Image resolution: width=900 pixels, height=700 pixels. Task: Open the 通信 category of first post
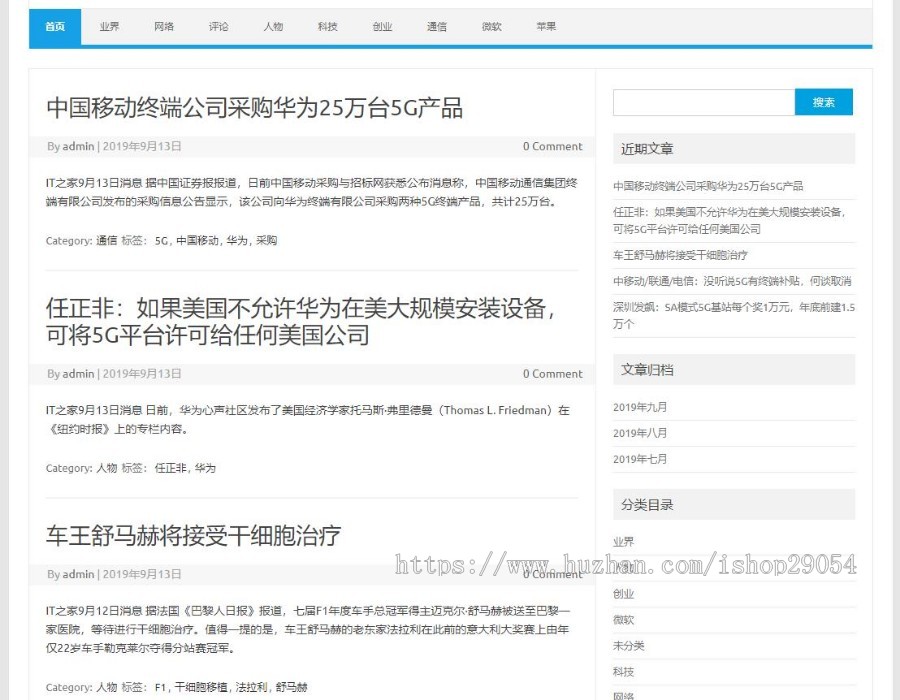point(106,241)
